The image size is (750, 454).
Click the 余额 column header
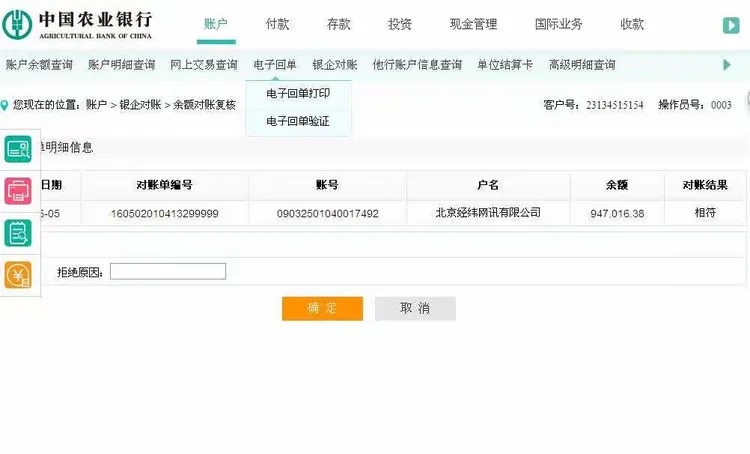click(x=617, y=185)
